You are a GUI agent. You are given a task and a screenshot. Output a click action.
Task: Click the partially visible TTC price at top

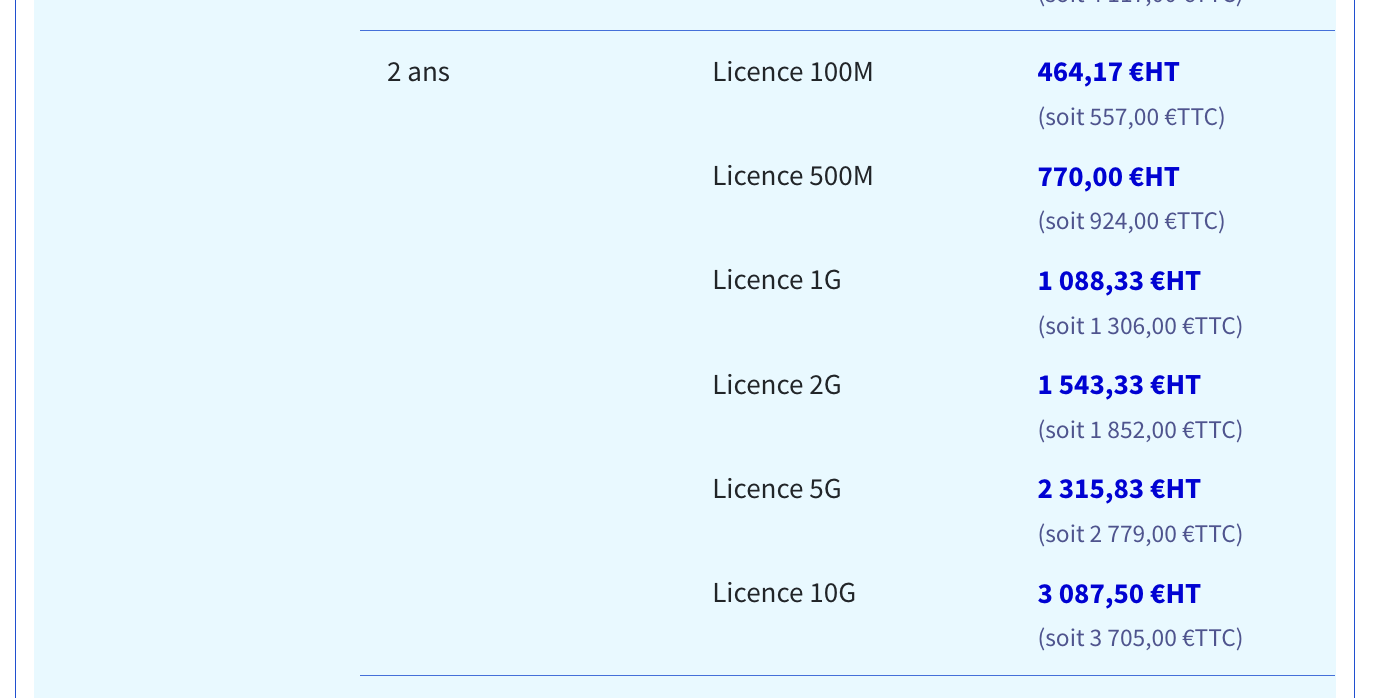point(1140,3)
